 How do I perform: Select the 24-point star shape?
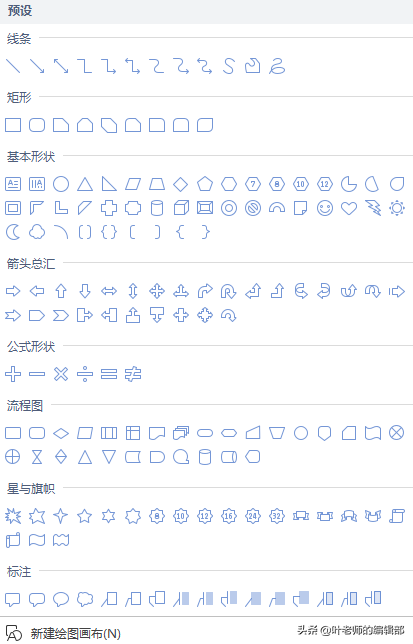click(253, 516)
